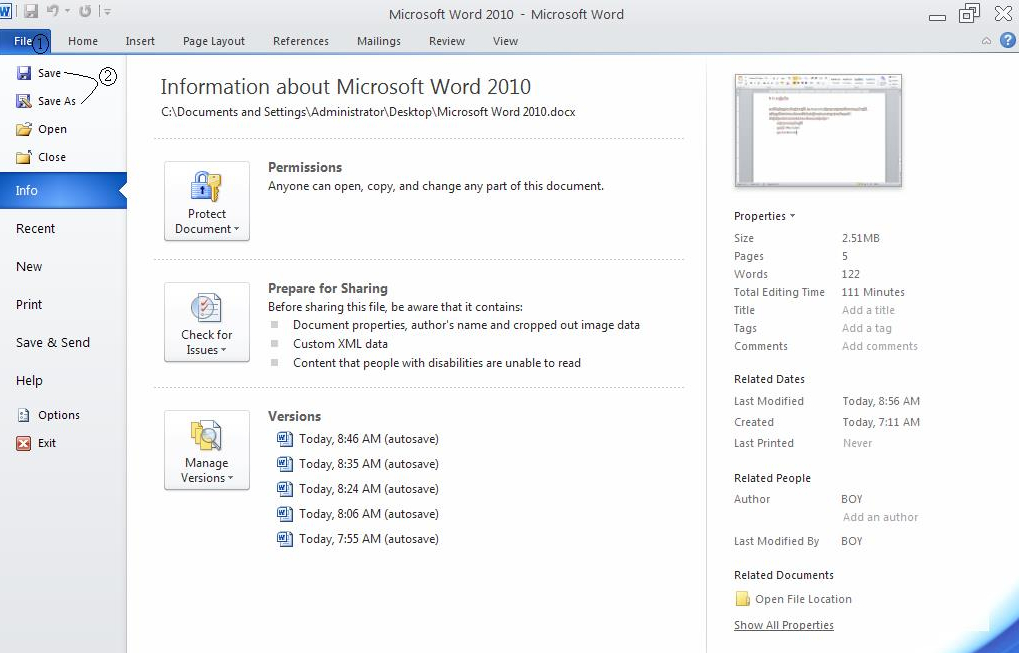Click the Size value 2.51MB
This screenshot has height=653, width=1019.
point(860,238)
